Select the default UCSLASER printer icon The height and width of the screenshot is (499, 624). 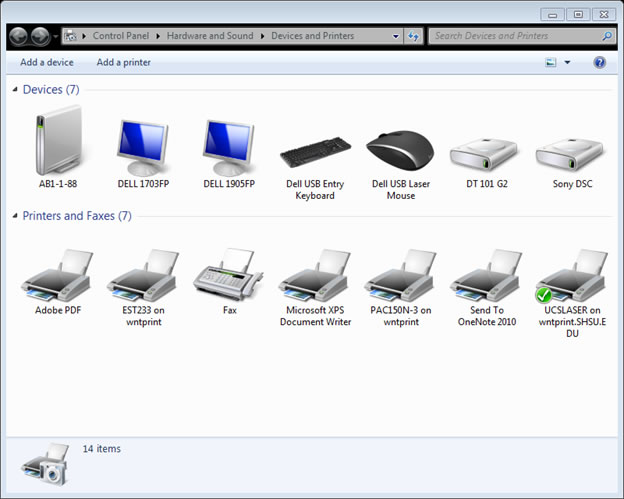(x=572, y=275)
